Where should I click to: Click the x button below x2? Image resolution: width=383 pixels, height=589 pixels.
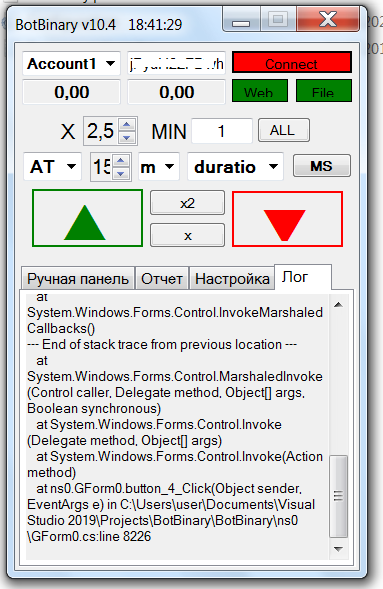click(x=187, y=236)
